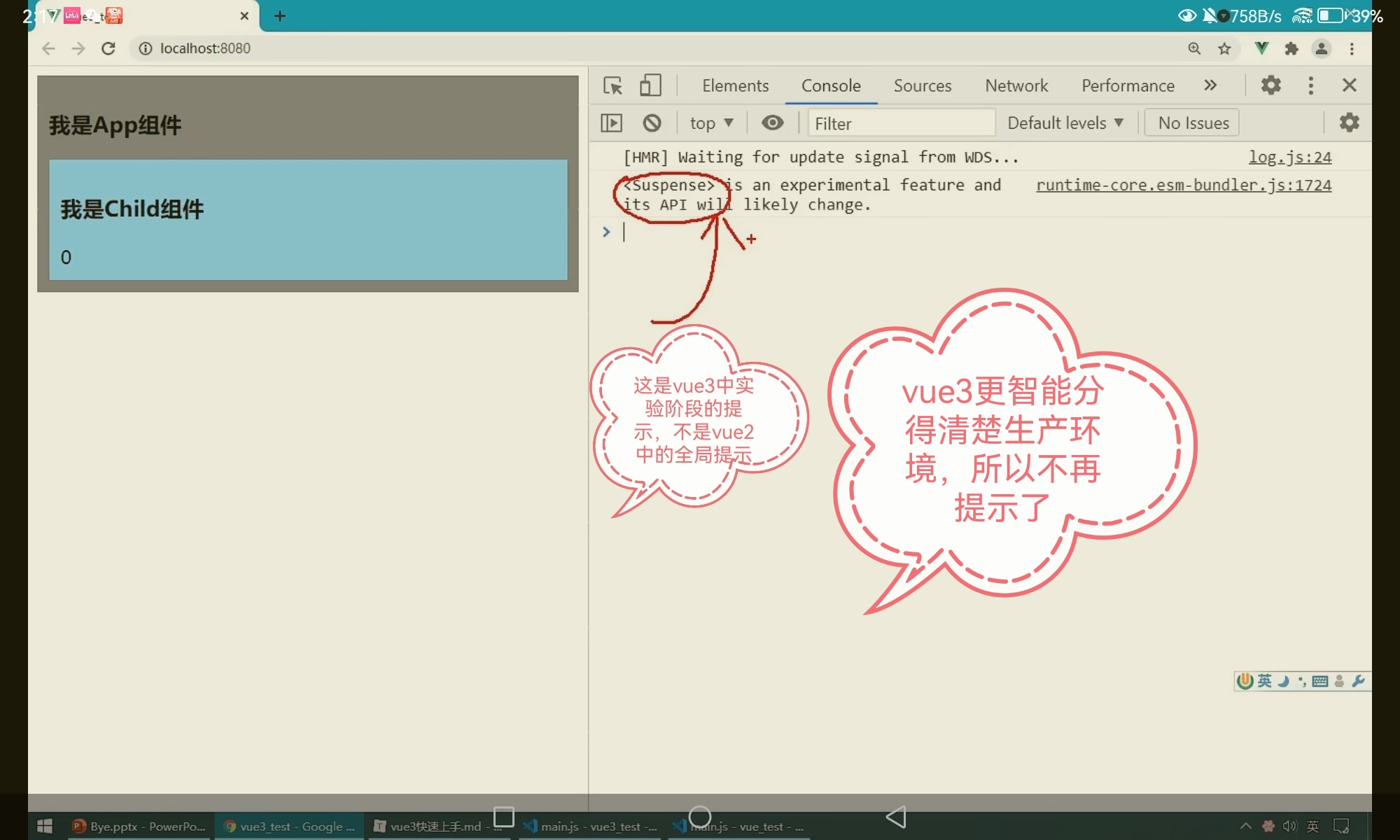Switch to the Network tab
The image size is (1400, 840).
1016,85
